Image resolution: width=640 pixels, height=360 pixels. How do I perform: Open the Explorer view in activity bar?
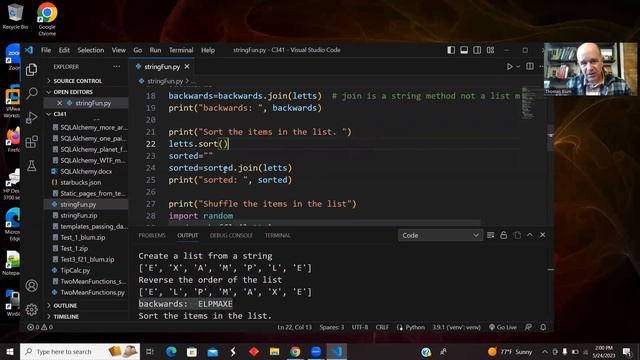[x=31, y=70]
